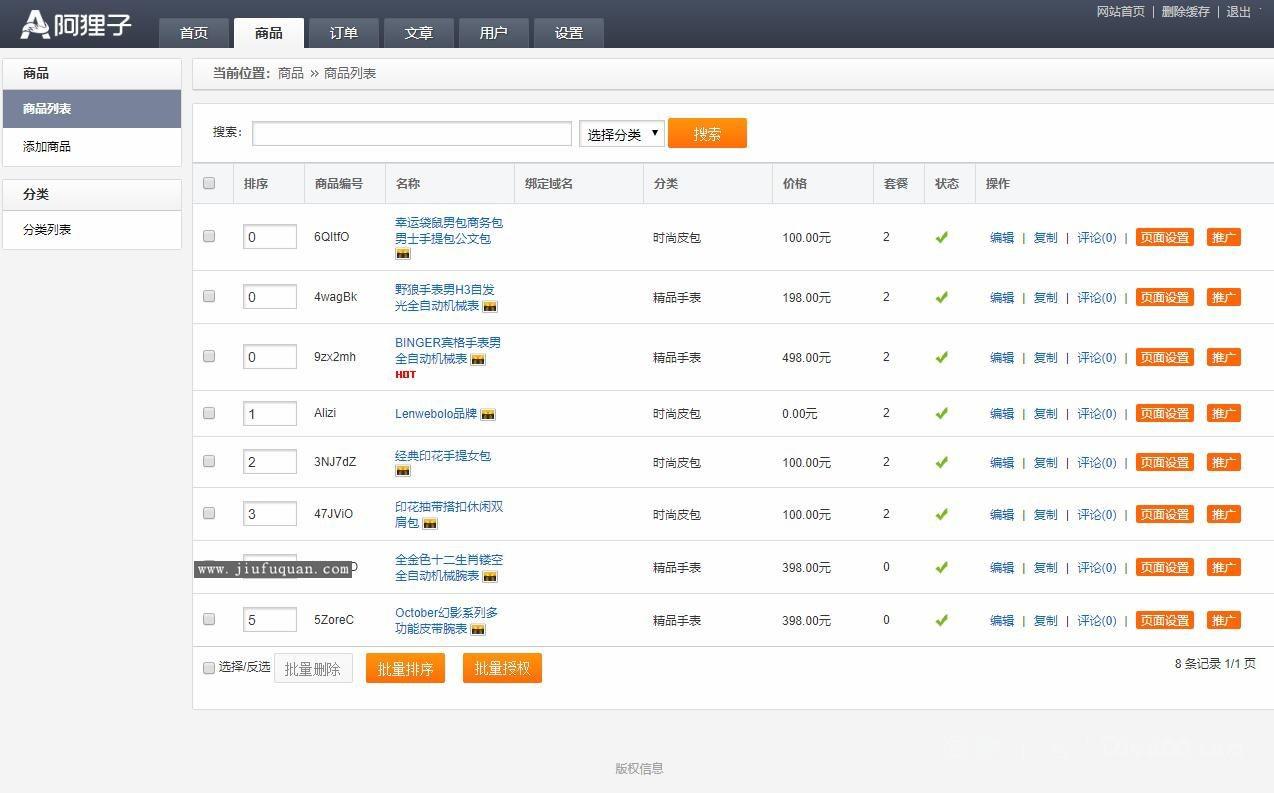The width and height of the screenshot is (1274, 793).
Task: Click the search text input field
Action: click(x=412, y=134)
